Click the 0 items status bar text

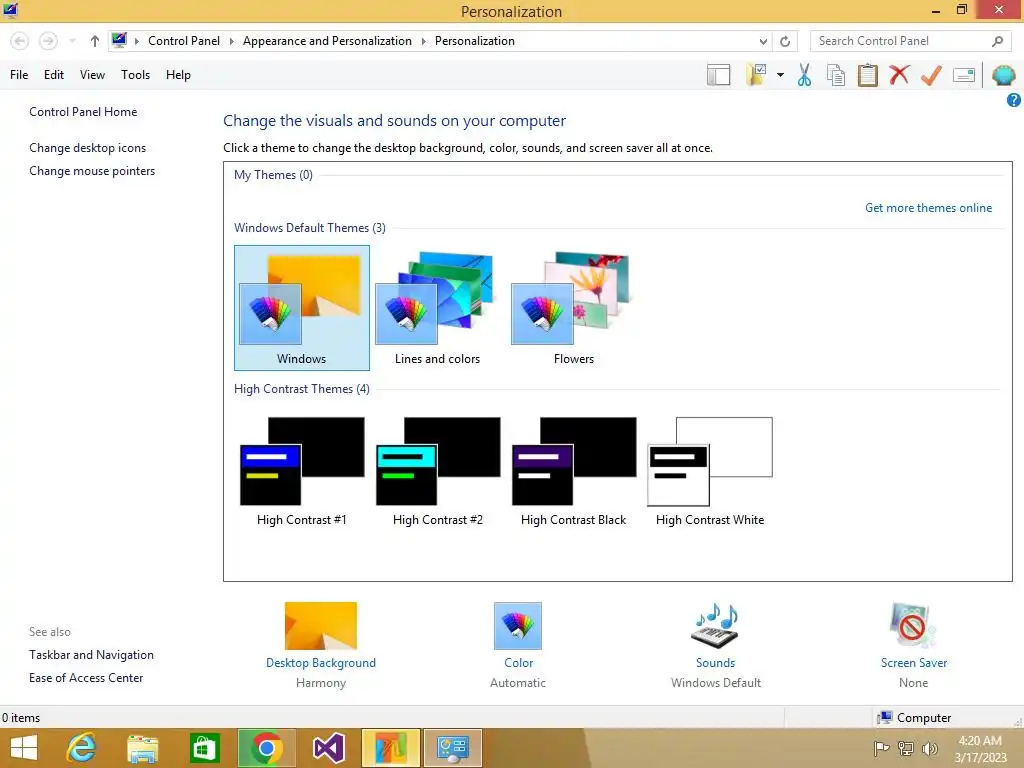point(21,718)
